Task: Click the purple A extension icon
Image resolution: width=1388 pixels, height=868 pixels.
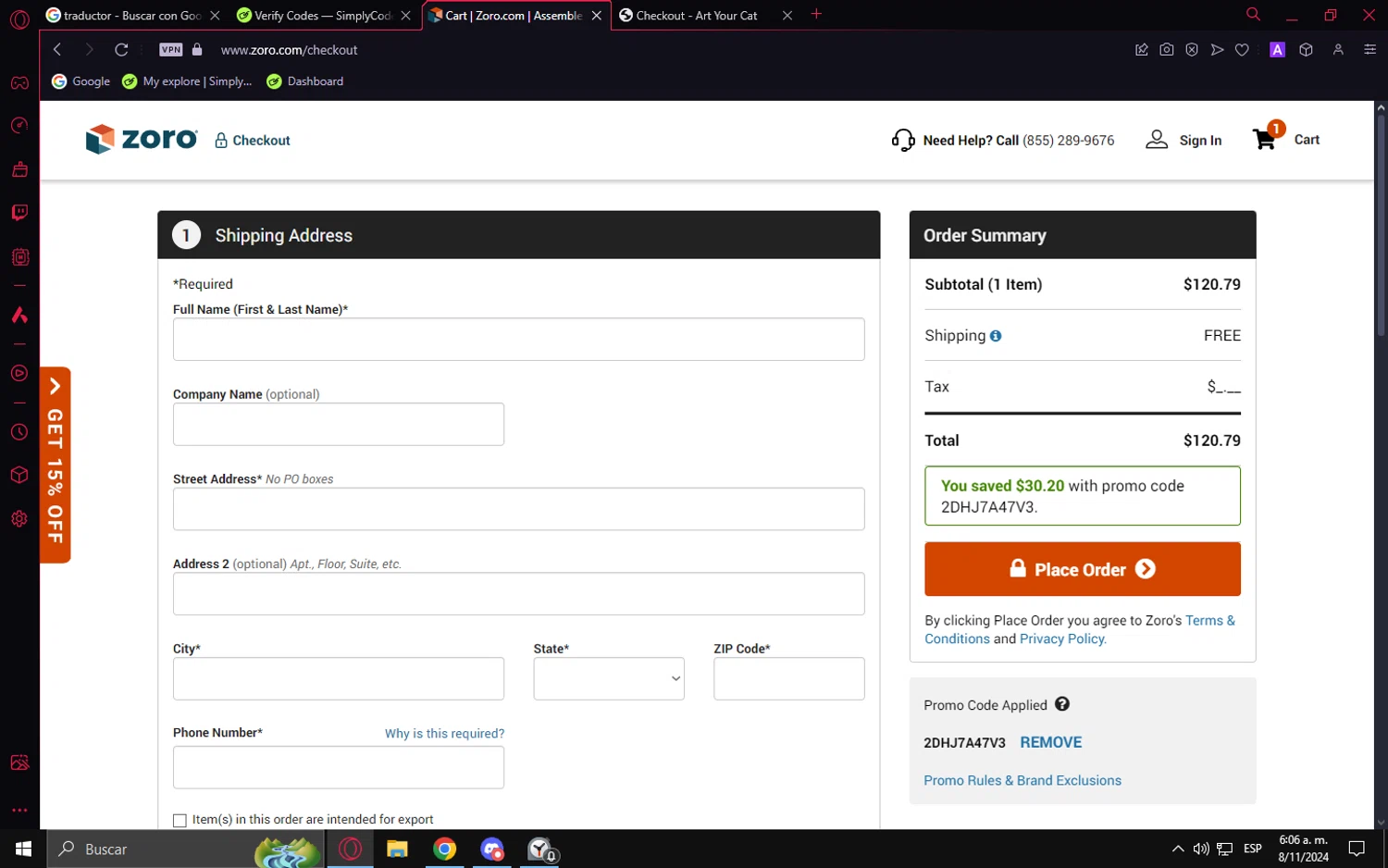Action: [x=1278, y=50]
